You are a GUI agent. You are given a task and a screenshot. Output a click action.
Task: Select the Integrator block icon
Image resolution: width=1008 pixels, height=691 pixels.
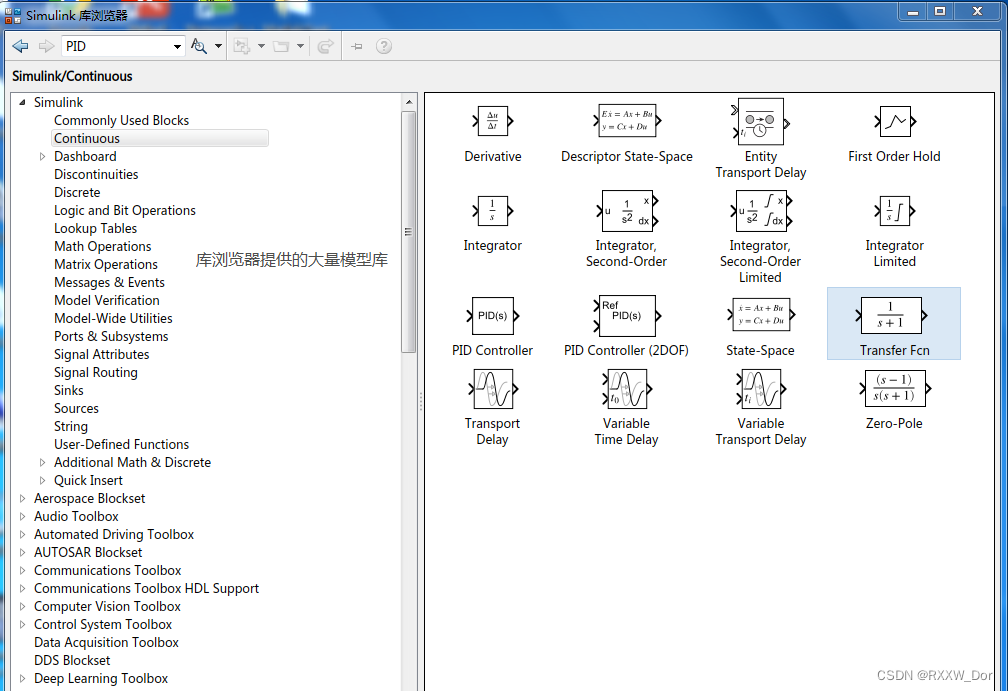click(x=492, y=210)
